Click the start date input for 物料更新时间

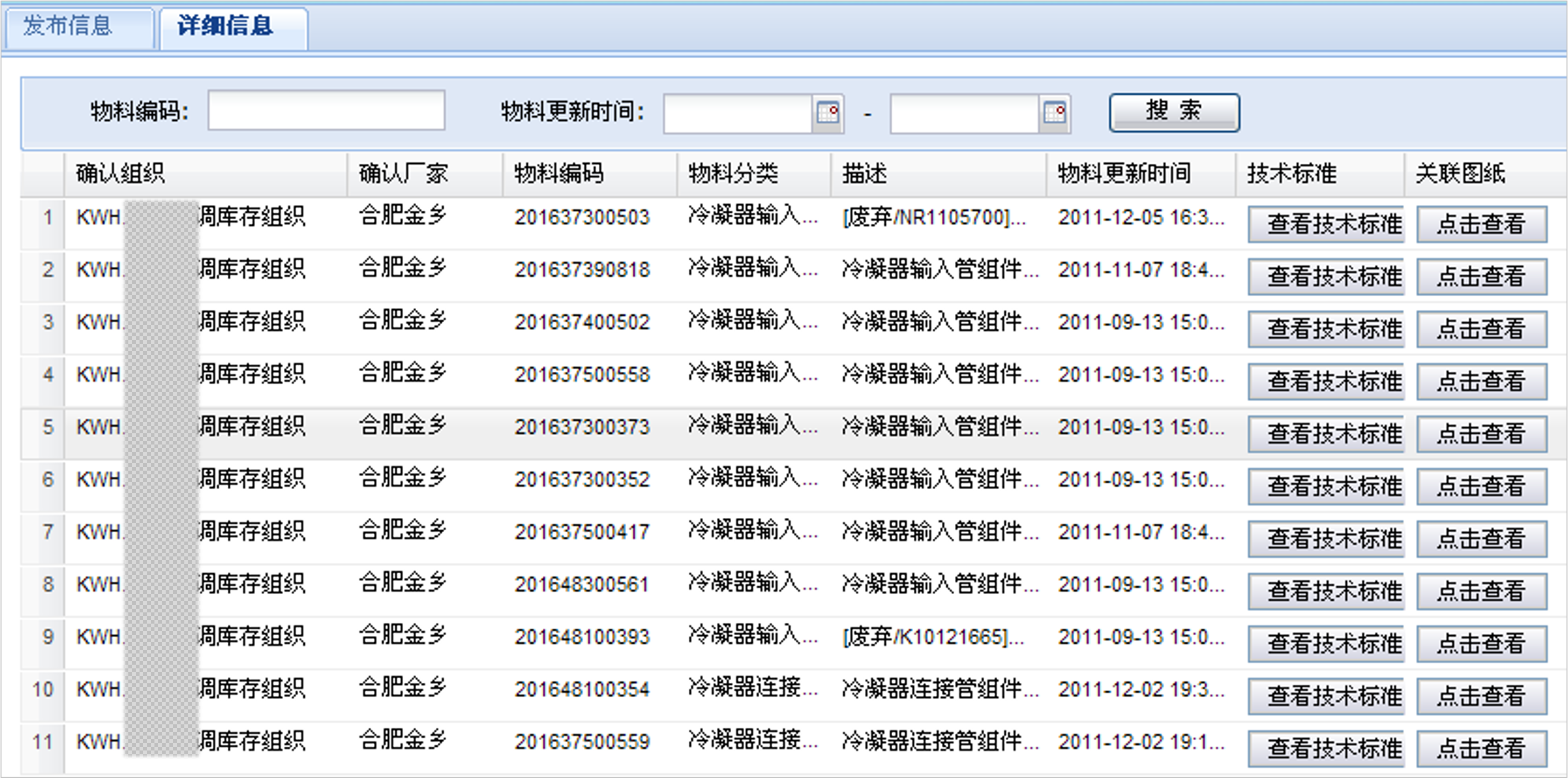(737, 113)
